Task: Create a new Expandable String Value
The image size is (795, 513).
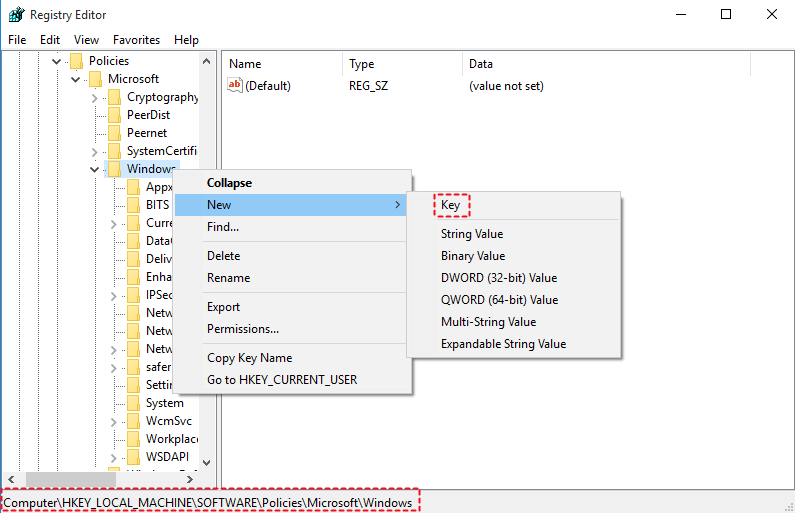Action: [514, 344]
